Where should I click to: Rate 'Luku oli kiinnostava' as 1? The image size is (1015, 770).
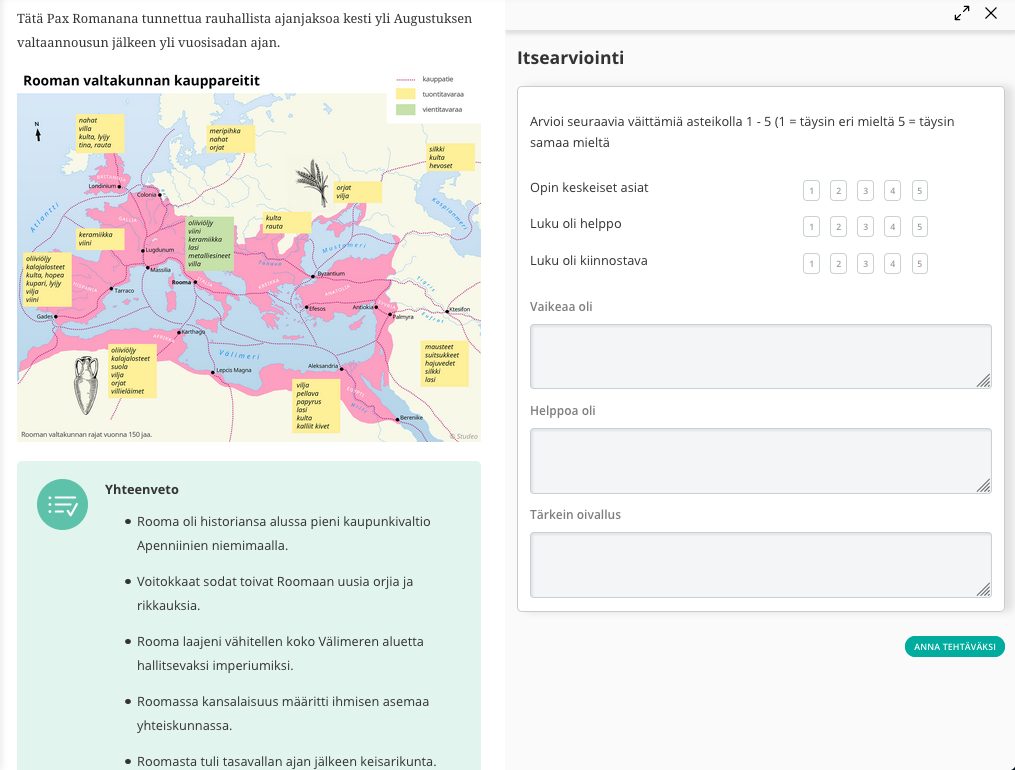pyautogui.click(x=811, y=264)
